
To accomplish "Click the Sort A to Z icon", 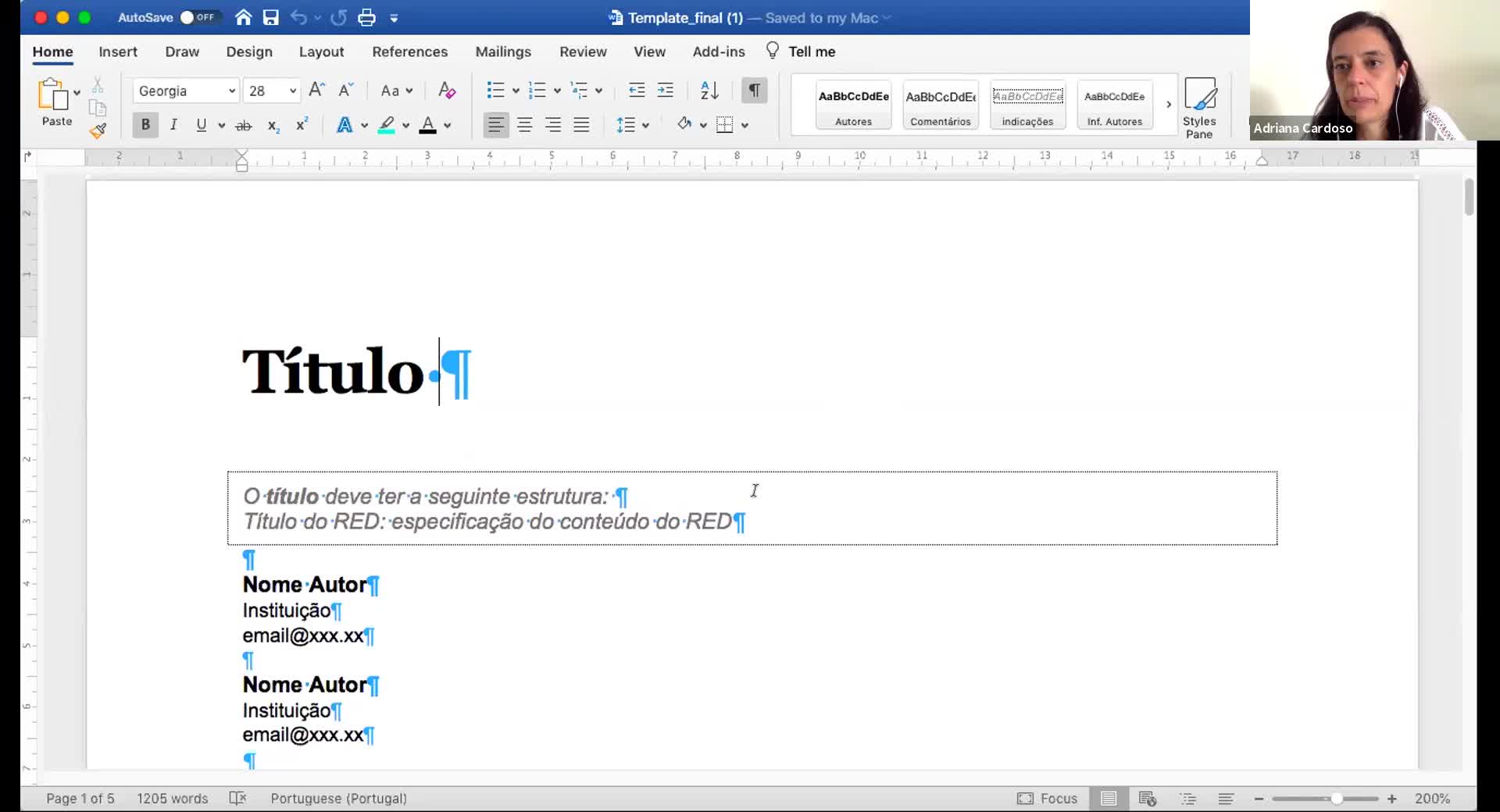I will click(709, 91).
